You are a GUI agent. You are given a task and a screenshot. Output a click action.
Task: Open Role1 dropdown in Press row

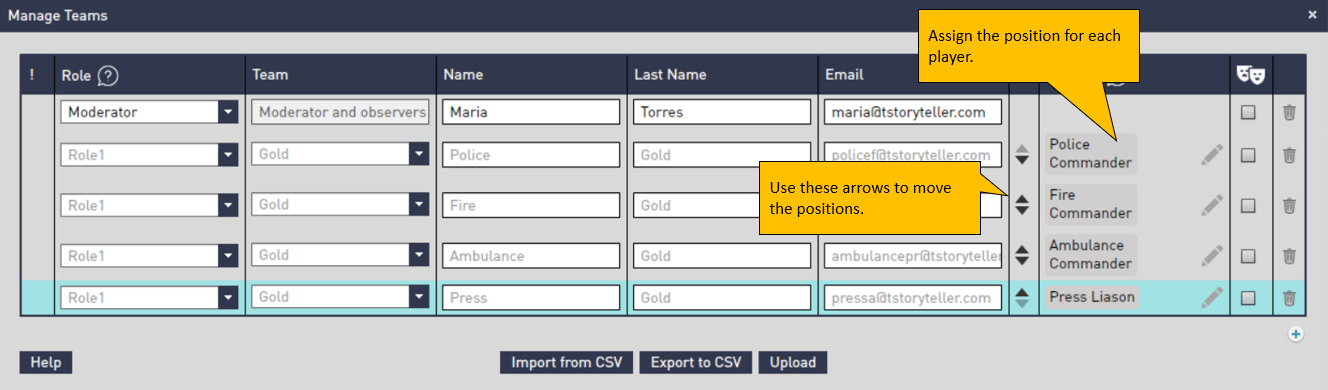click(228, 297)
